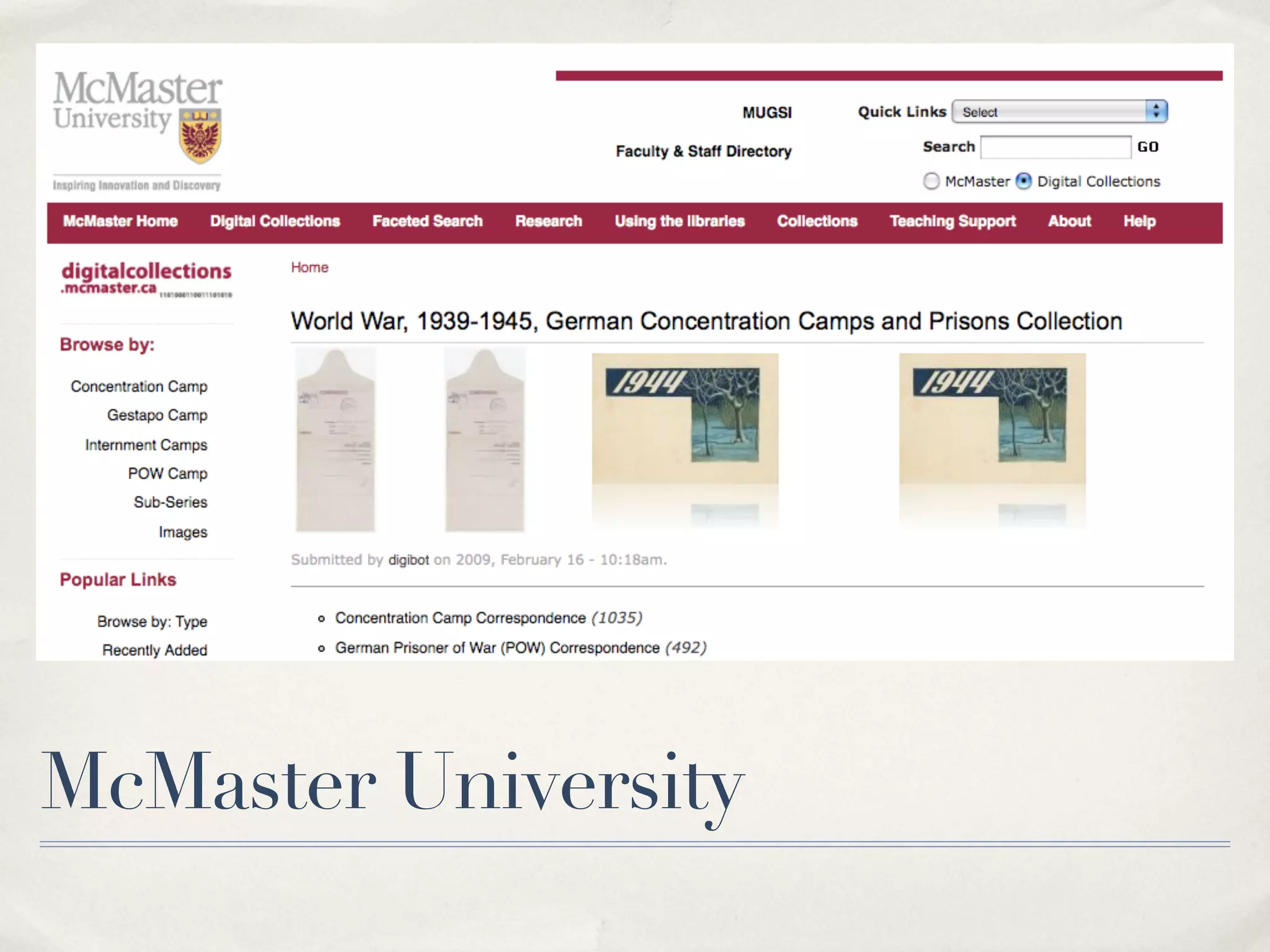The height and width of the screenshot is (952, 1270).
Task: Open the About menu item
Action: tap(1069, 221)
